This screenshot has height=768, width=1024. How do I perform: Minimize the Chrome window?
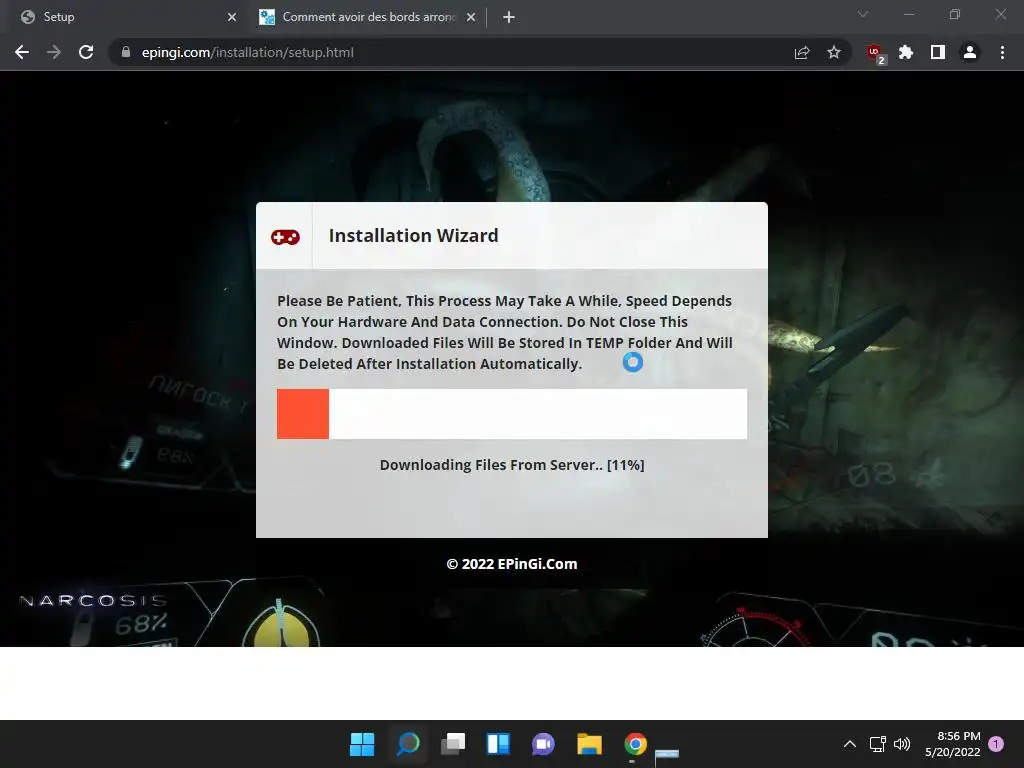908,14
